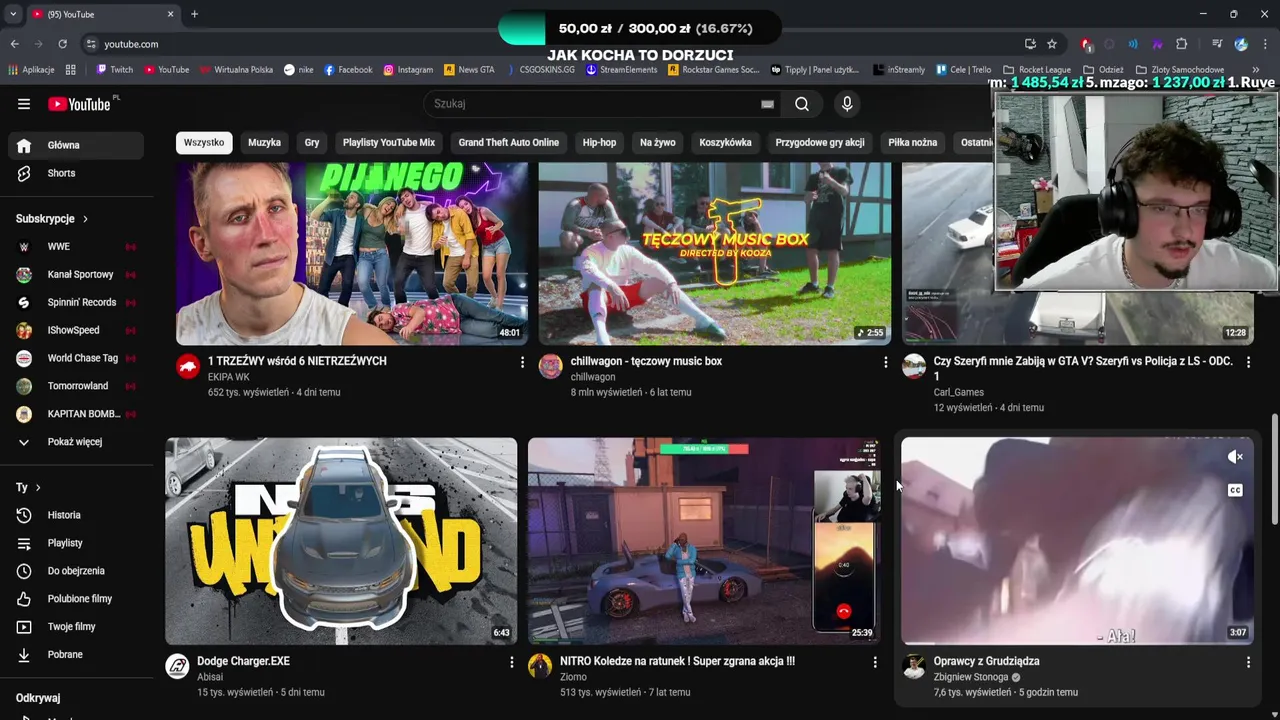Viewport: 1280px width, 720px height.
Task: Select Przygodowe gry akcji chip
Action: click(x=820, y=142)
